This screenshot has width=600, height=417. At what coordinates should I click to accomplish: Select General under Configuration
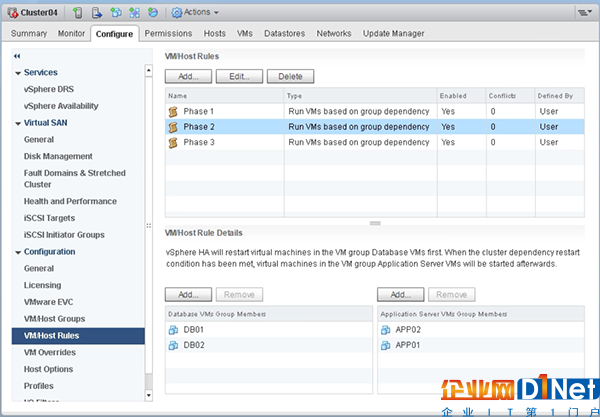[x=39, y=269]
